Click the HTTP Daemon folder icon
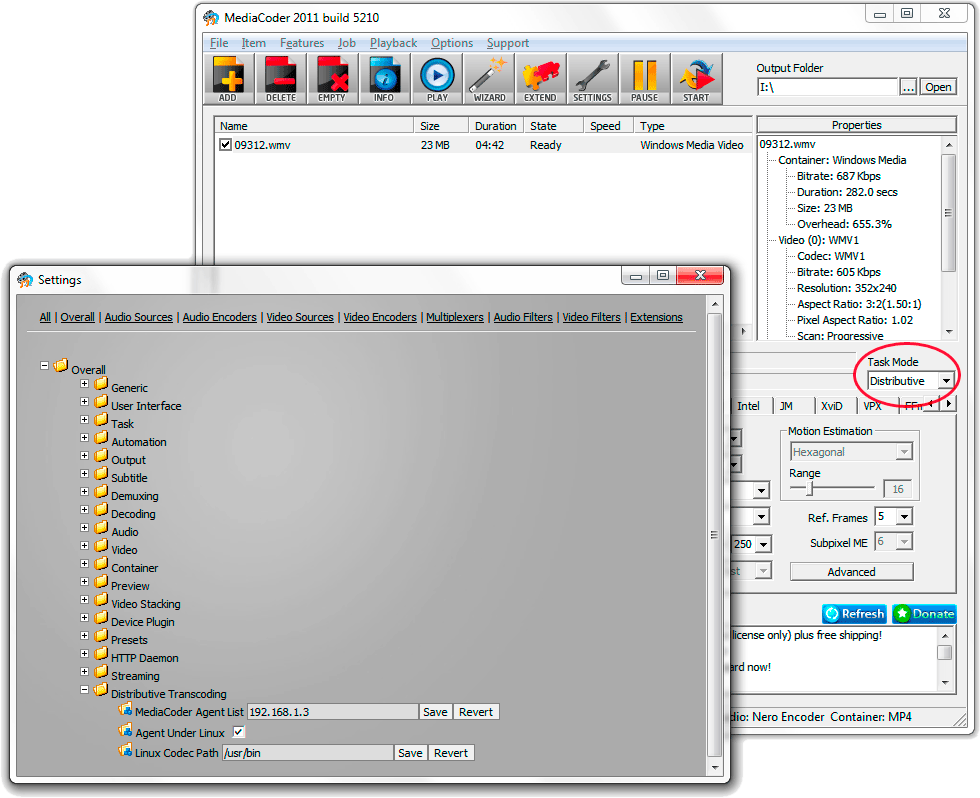Viewport: 980px width, 798px height. 101,653
